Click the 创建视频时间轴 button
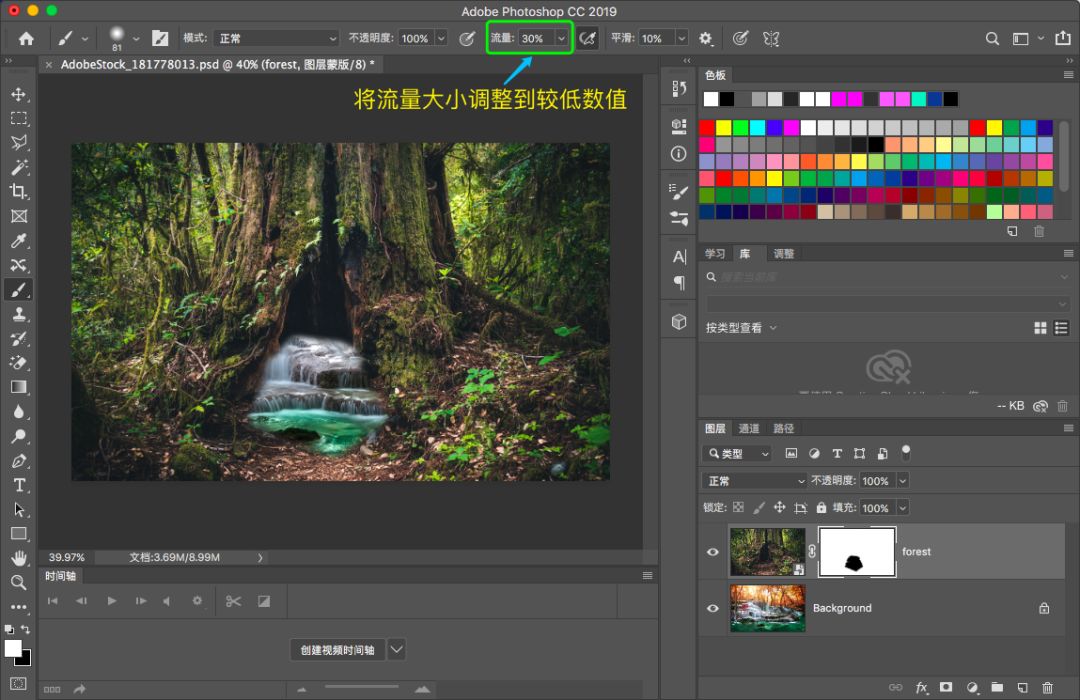The width and height of the screenshot is (1080, 700). pyautogui.click(x=337, y=650)
